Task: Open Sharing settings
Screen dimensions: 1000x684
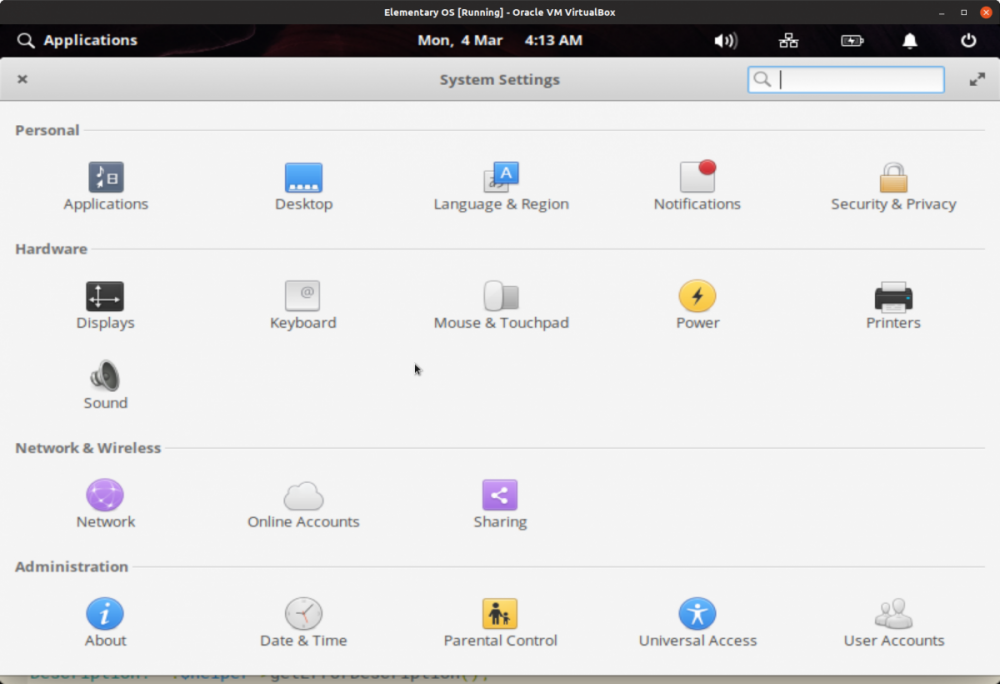Action: coord(500,502)
